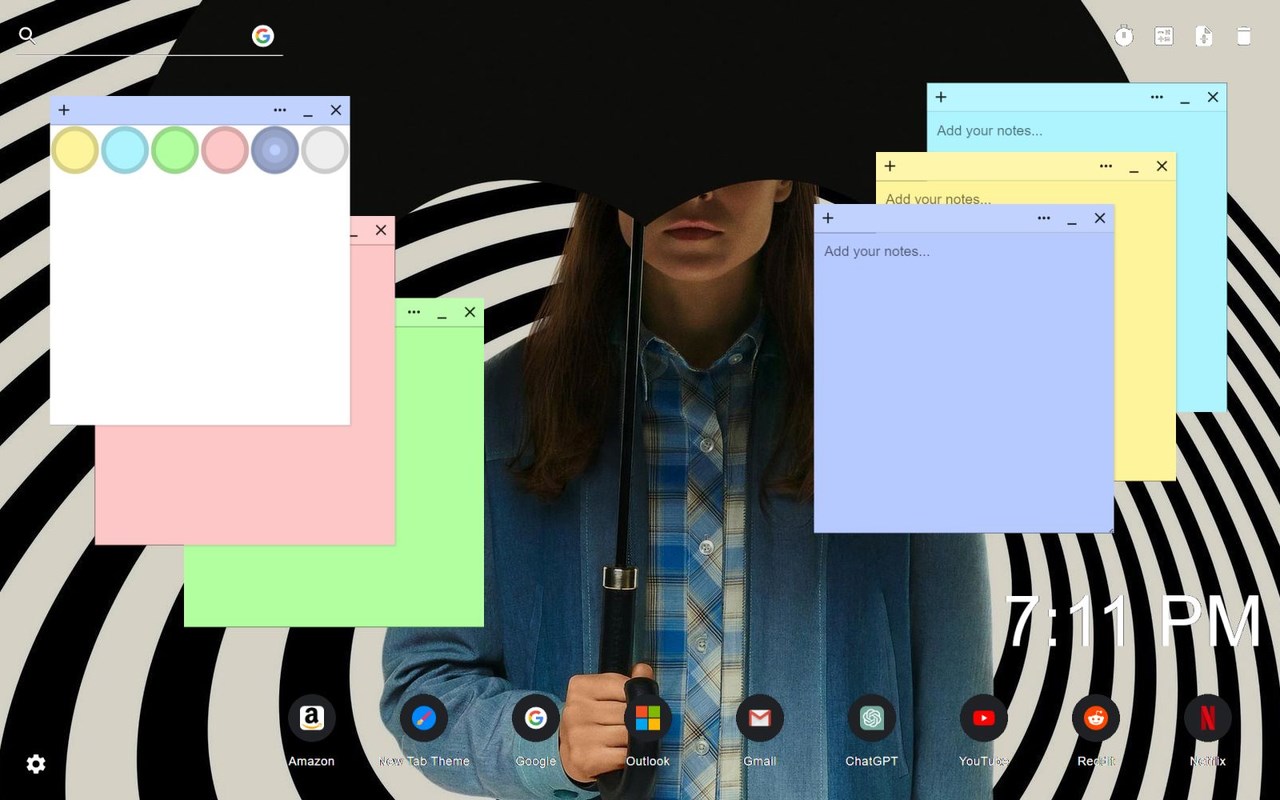1280x800 pixels.
Task: Close the yellow note
Action: (1162, 166)
